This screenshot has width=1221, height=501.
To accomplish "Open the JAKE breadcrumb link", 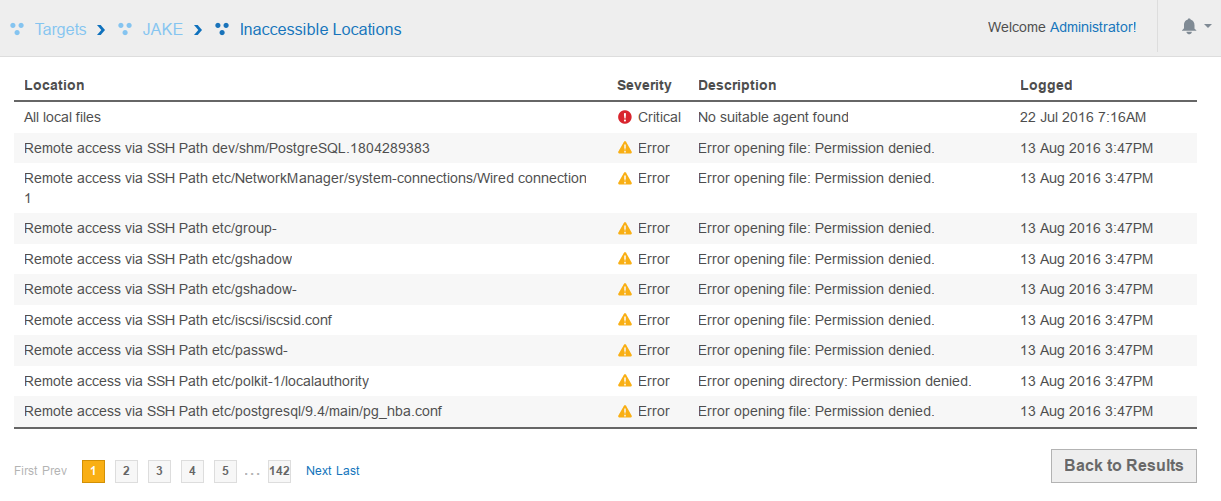I will point(162,30).
